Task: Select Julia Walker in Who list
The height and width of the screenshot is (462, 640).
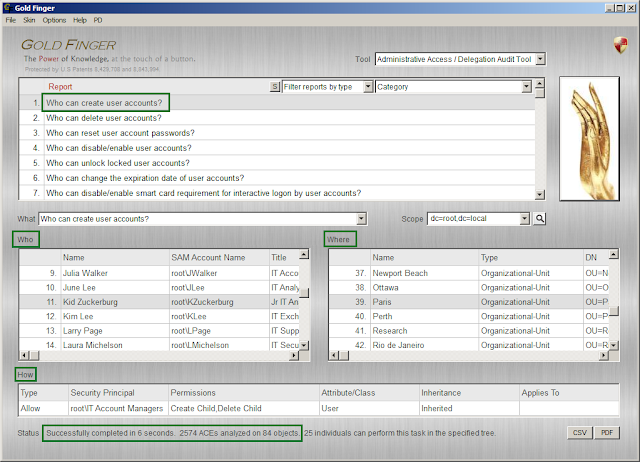Action: pyautogui.click(x=159, y=273)
